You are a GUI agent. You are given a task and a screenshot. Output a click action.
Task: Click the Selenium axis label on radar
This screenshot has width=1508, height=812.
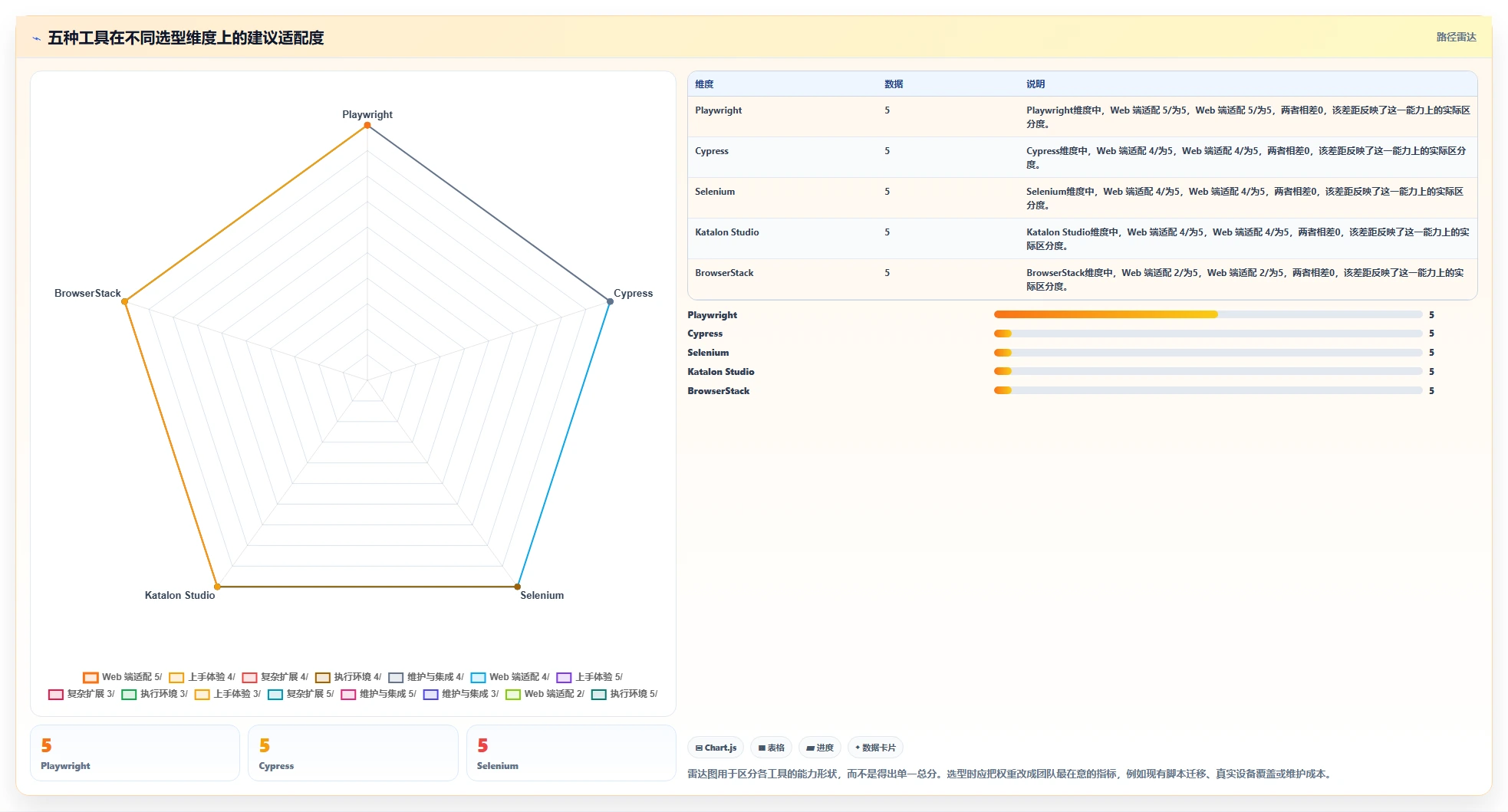[x=542, y=595]
